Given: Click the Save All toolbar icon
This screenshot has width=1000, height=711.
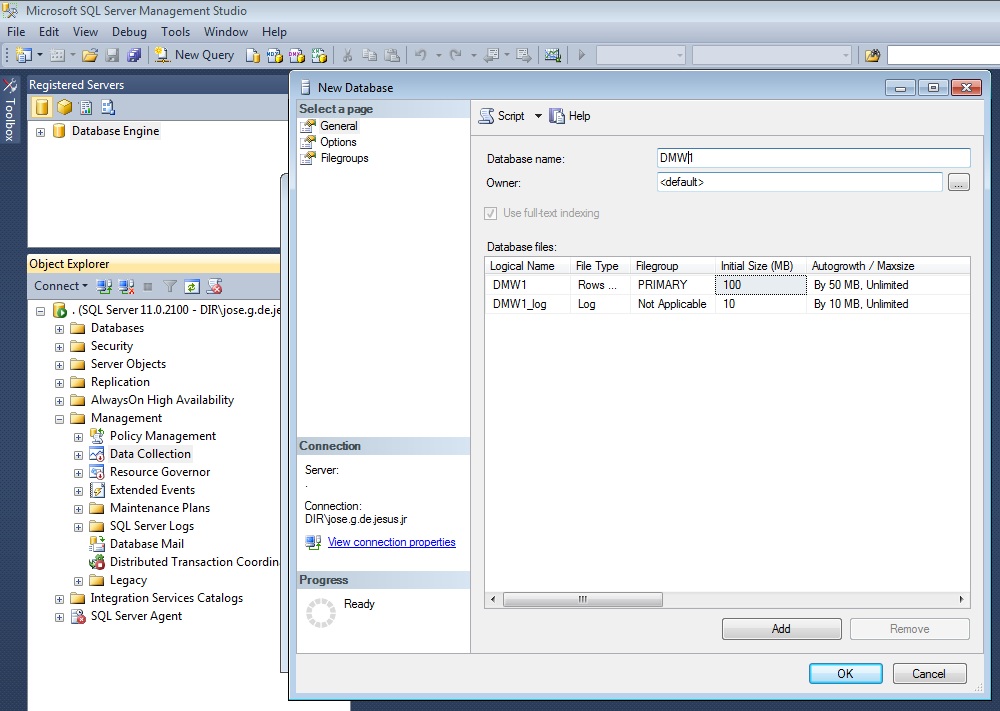Looking at the screenshot, I should pyautogui.click(x=134, y=55).
